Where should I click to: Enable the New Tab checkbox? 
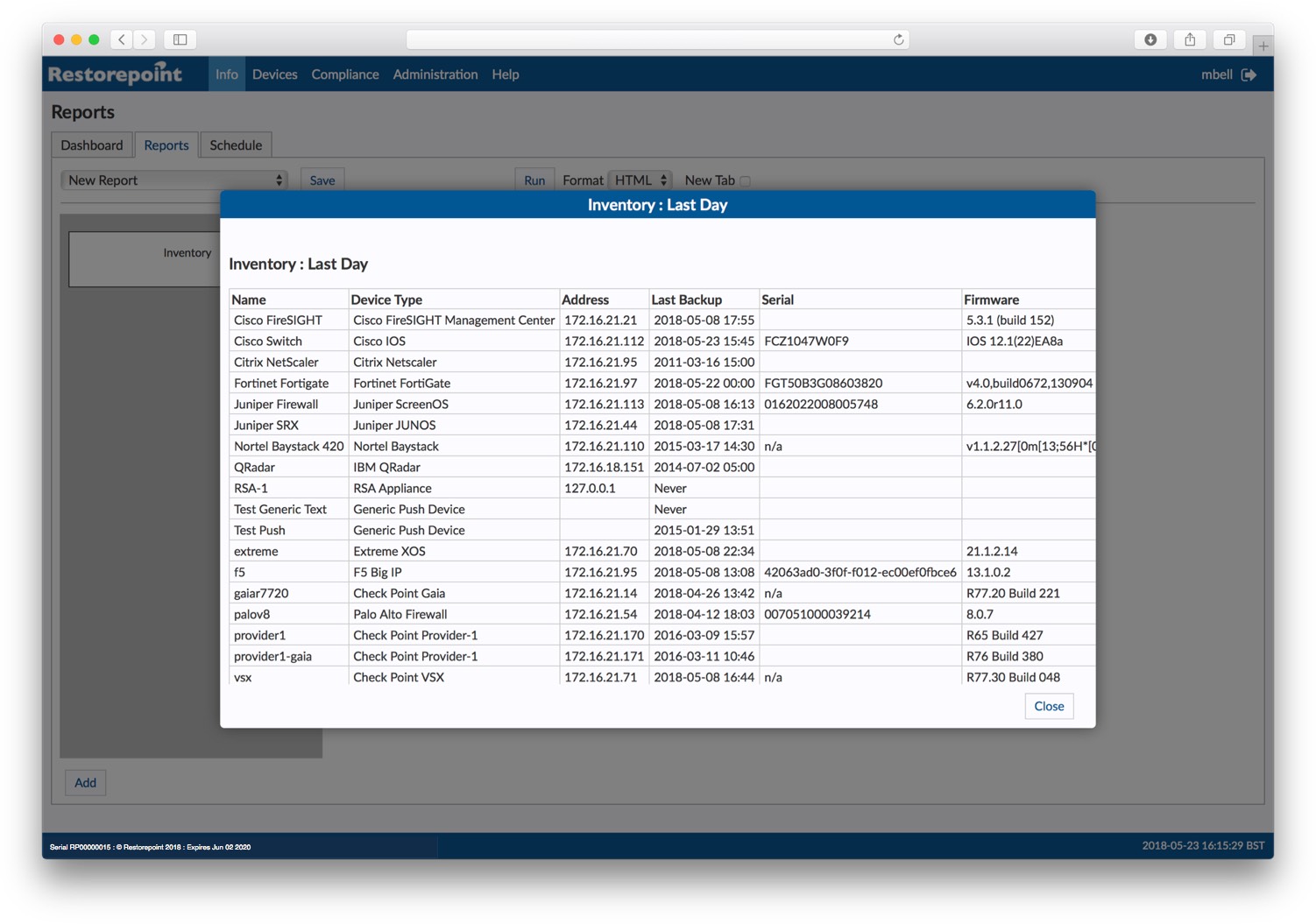(x=746, y=180)
